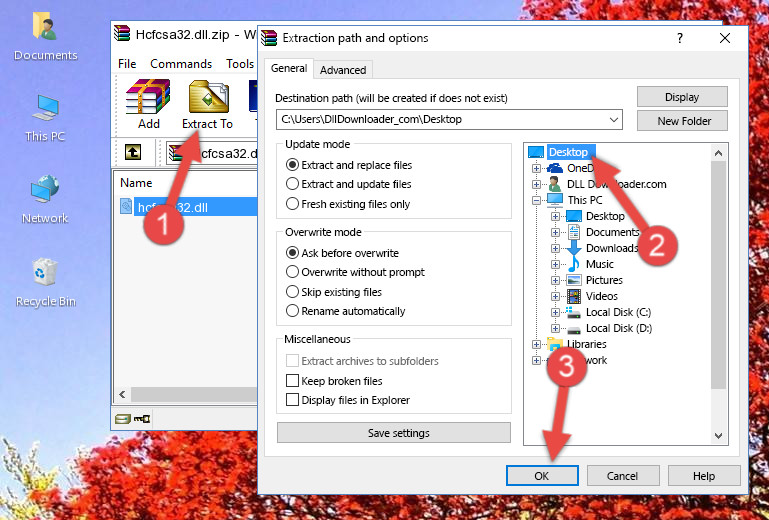Click the WinRAR icon in dialog title bar
The image size is (769, 520).
pyautogui.click(x=269, y=38)
